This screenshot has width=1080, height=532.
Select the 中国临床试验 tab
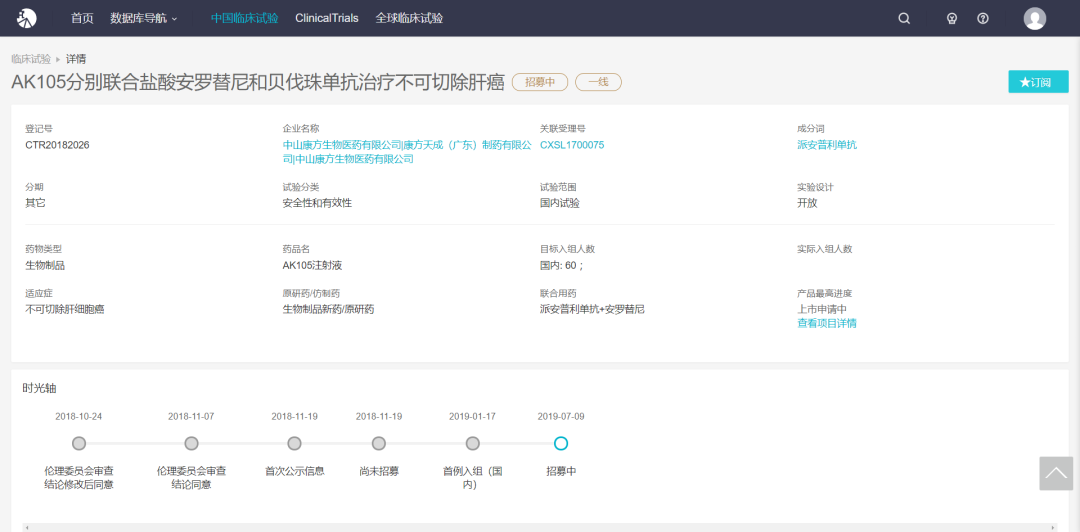coord(245,19)
